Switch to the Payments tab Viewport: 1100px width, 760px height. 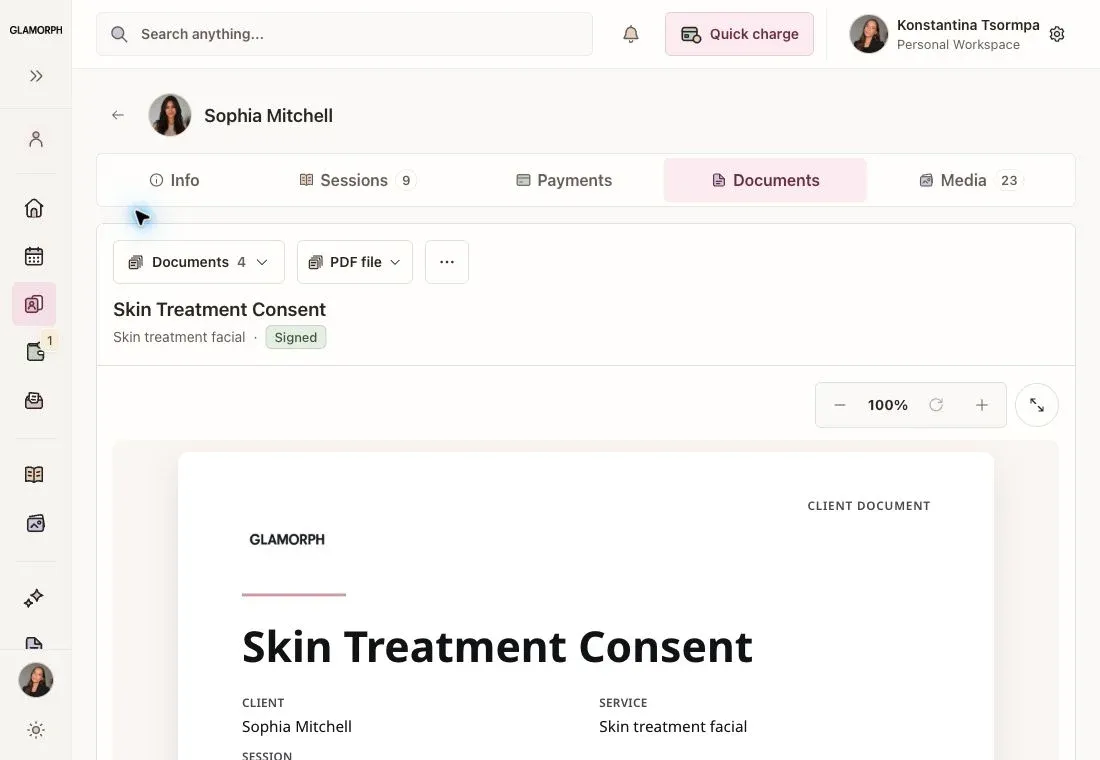point(564,180)
